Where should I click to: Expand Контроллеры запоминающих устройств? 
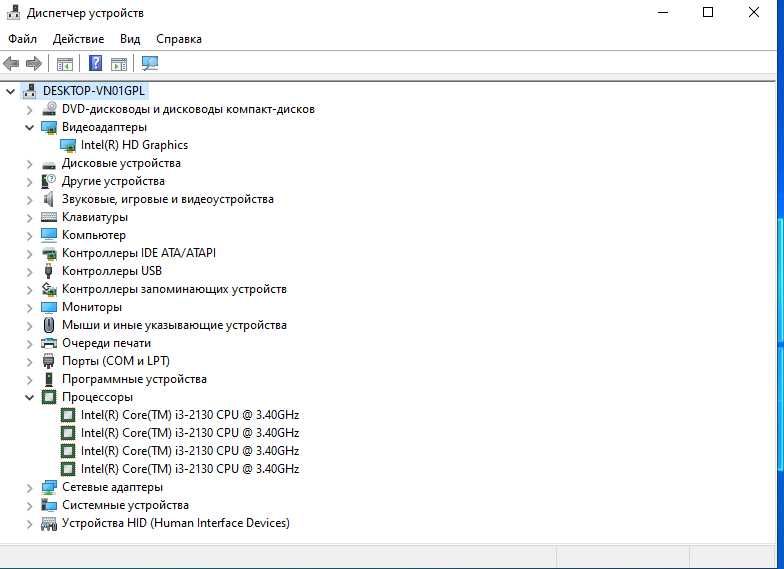pos(30,290)
